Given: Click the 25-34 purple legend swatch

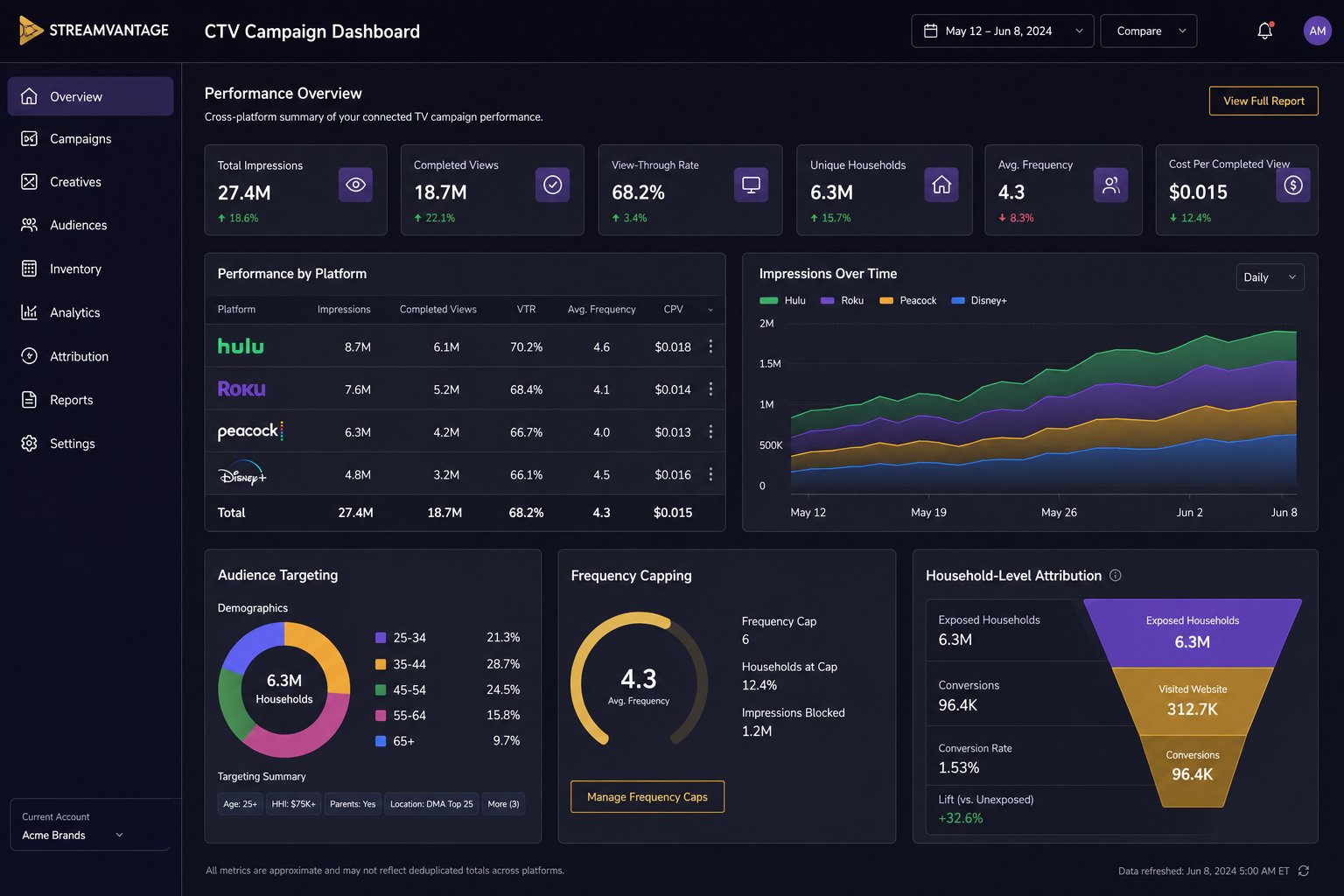Looking at the screenshot, I should coord(381,638).
